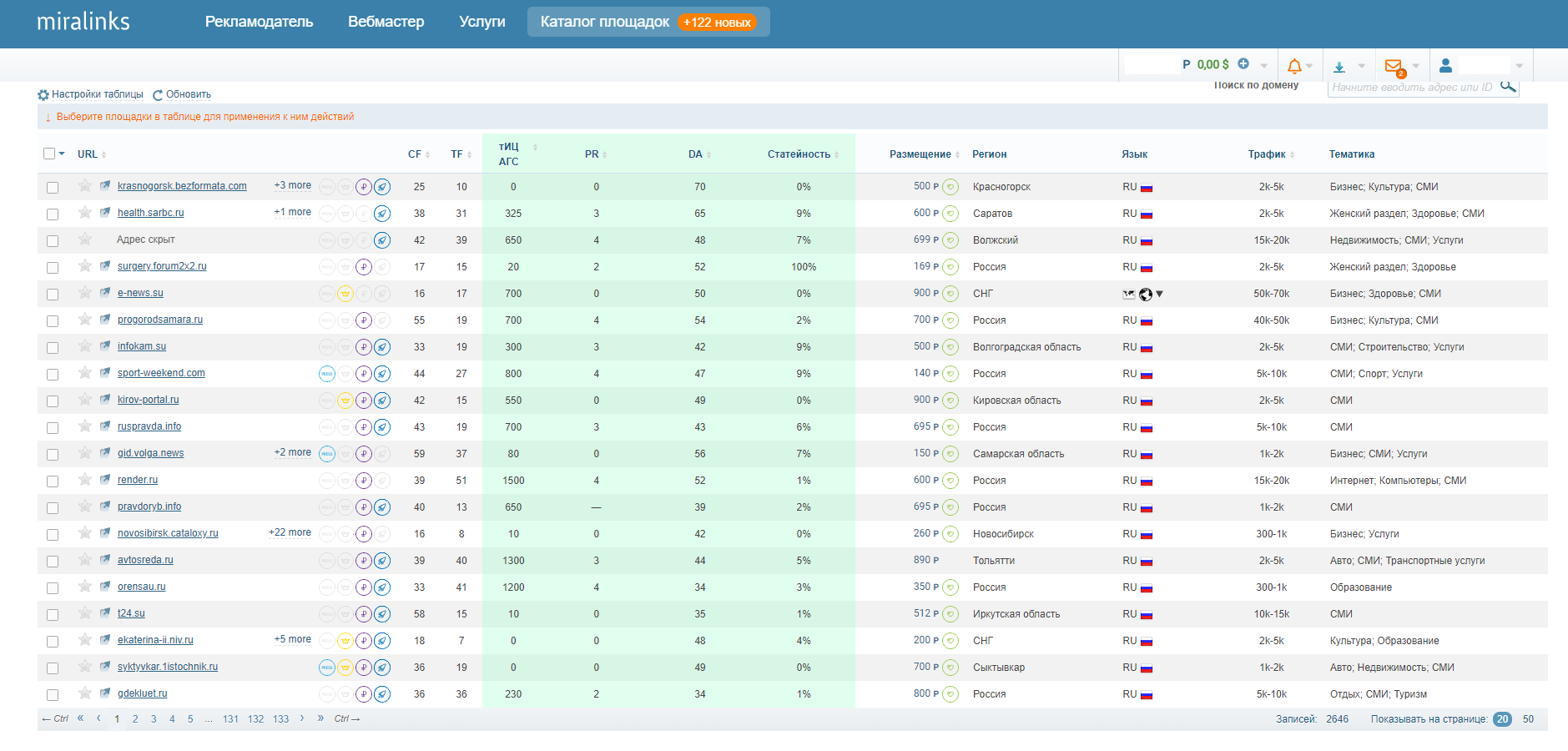Tick the checkbox for progorodsamara.ru
This screenshot has width=1568, height=751.
(53, 321)
